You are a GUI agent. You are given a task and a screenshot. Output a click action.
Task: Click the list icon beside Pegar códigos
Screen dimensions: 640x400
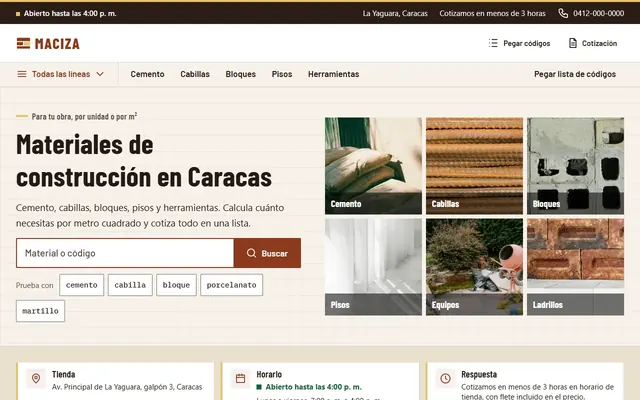pyautogui.click(x=493, y=43)
